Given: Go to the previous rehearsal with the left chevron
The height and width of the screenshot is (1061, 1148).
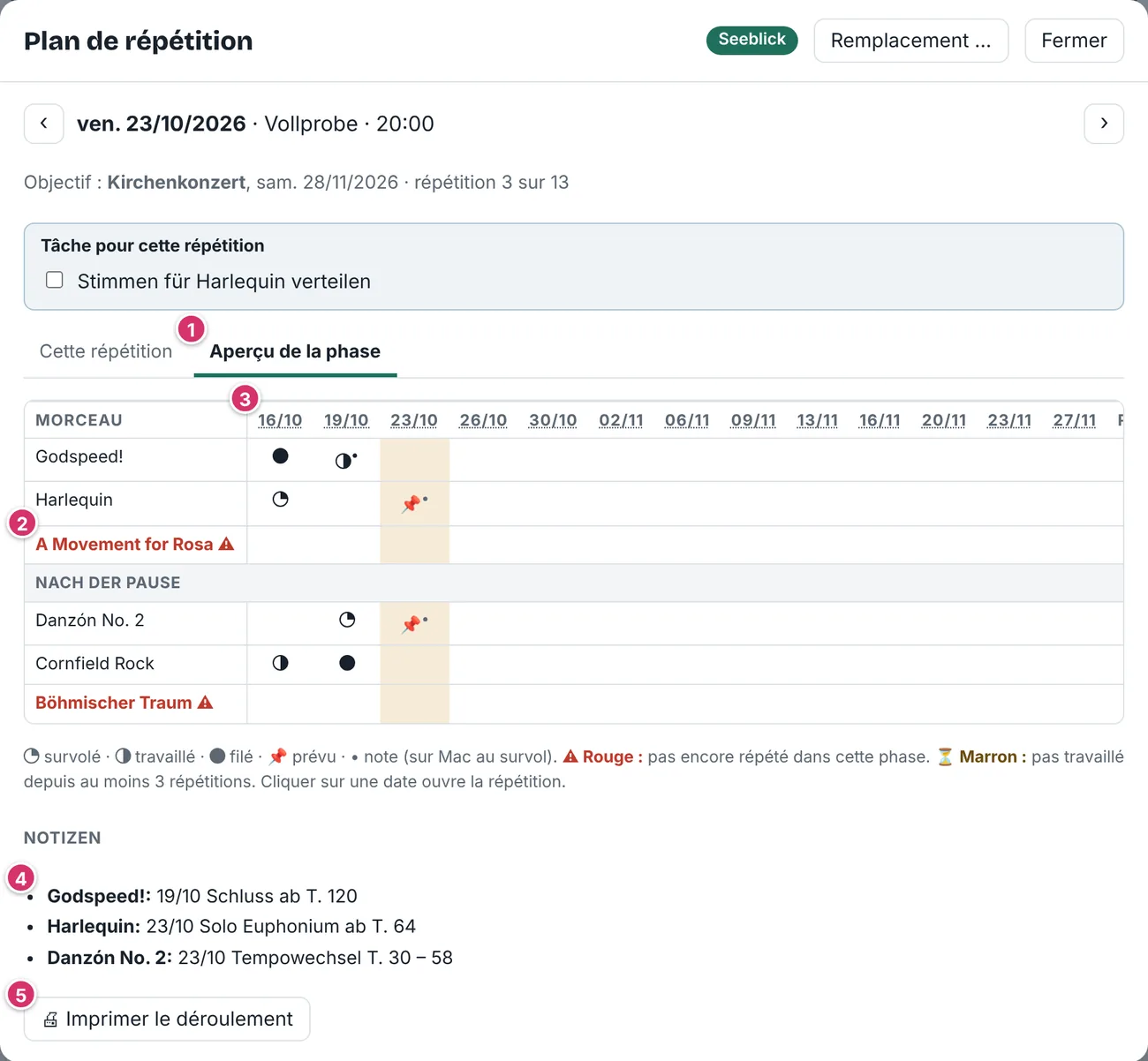Looking at the screenshot, I should (43, 124).
